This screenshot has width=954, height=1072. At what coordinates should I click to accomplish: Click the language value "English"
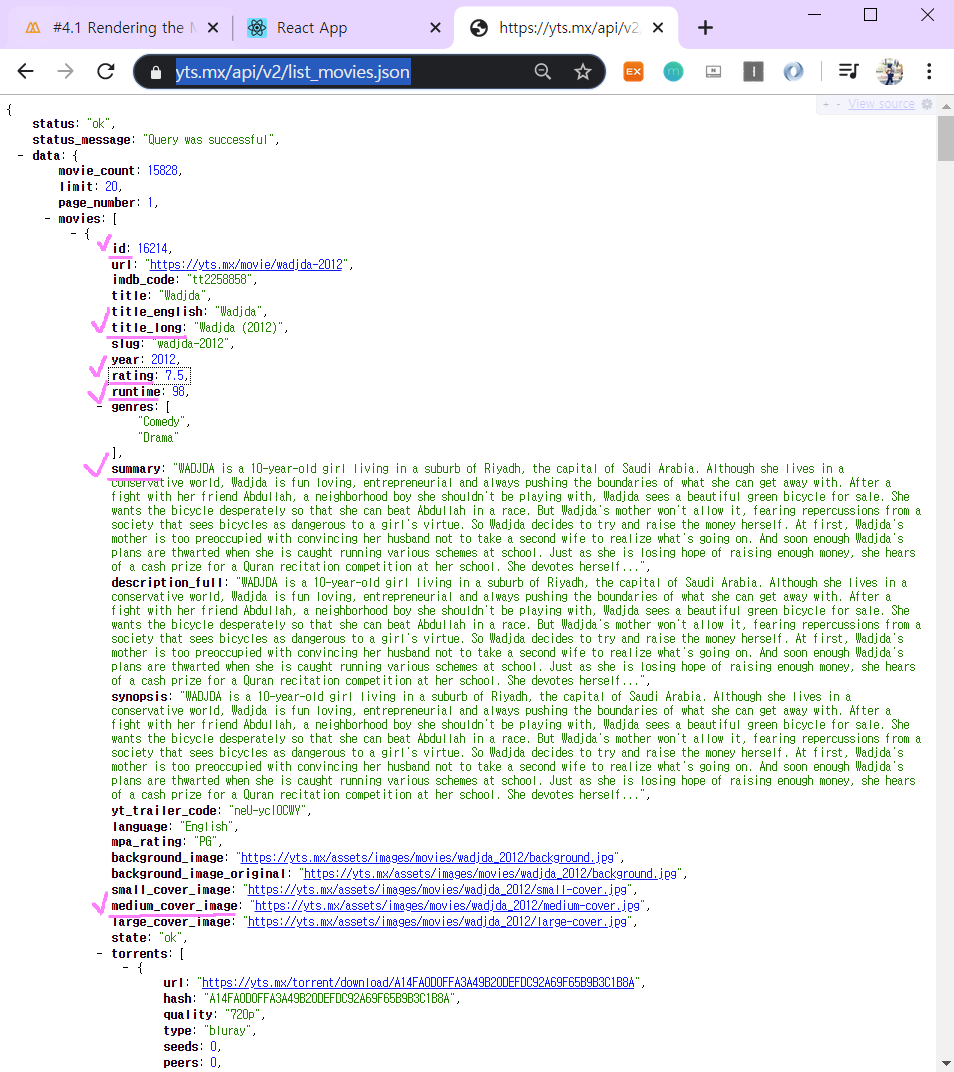click(x=207, y=827)
